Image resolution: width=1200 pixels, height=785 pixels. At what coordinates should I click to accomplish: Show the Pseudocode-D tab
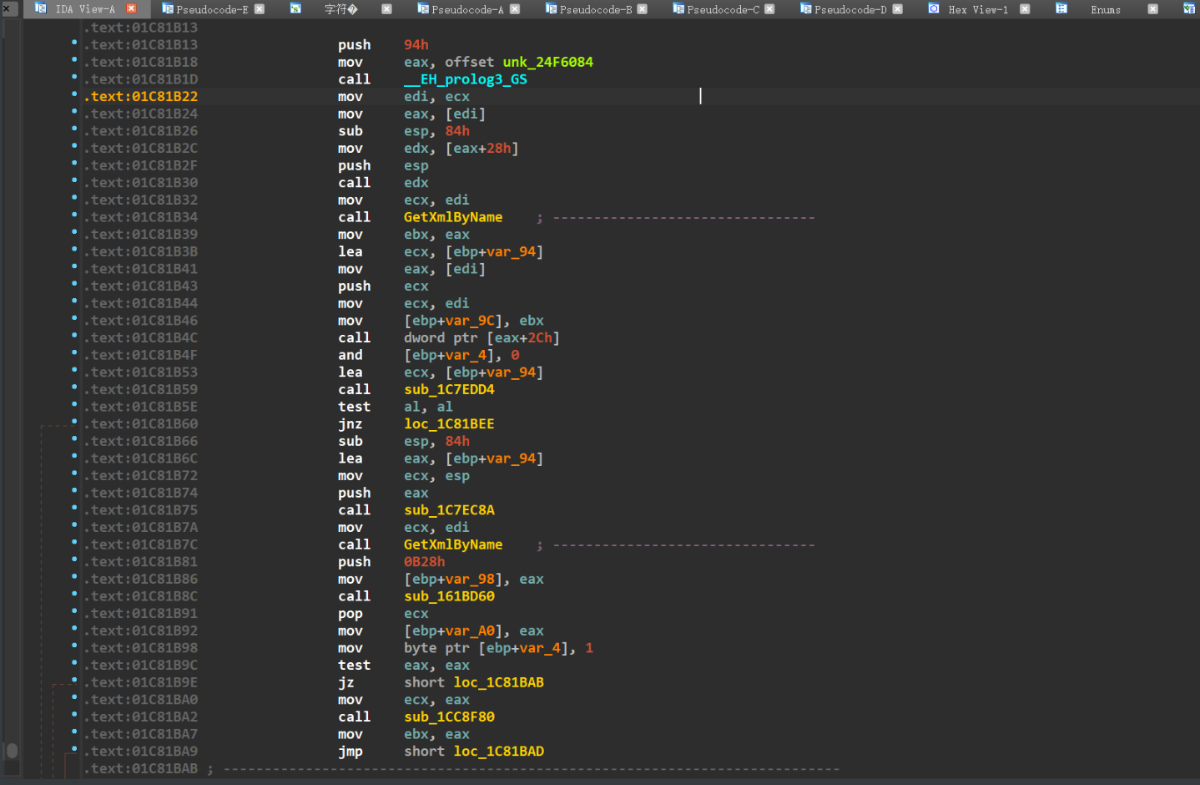pyautogui.click(x=850, y=8)
